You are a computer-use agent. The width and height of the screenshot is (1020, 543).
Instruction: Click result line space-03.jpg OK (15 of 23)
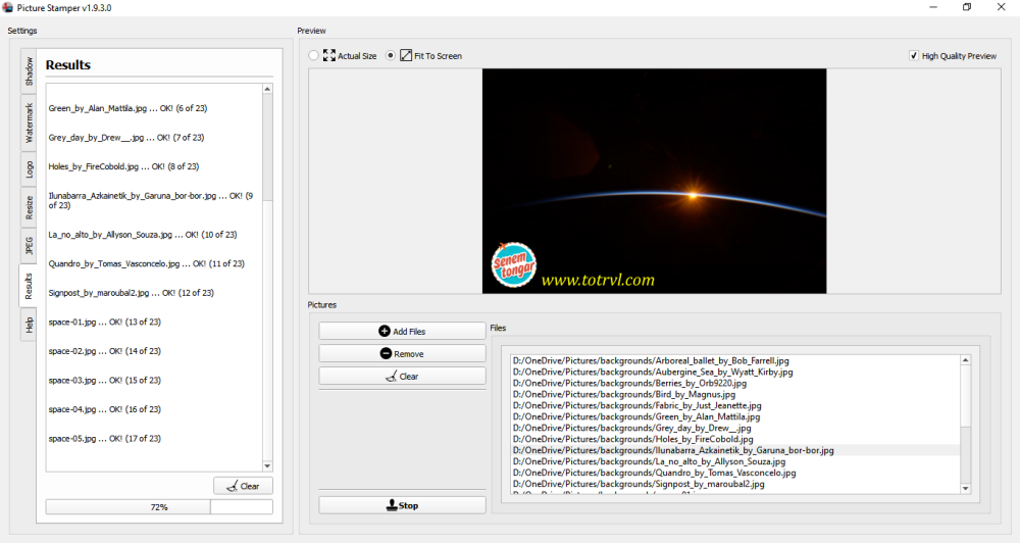click(105, 380)
